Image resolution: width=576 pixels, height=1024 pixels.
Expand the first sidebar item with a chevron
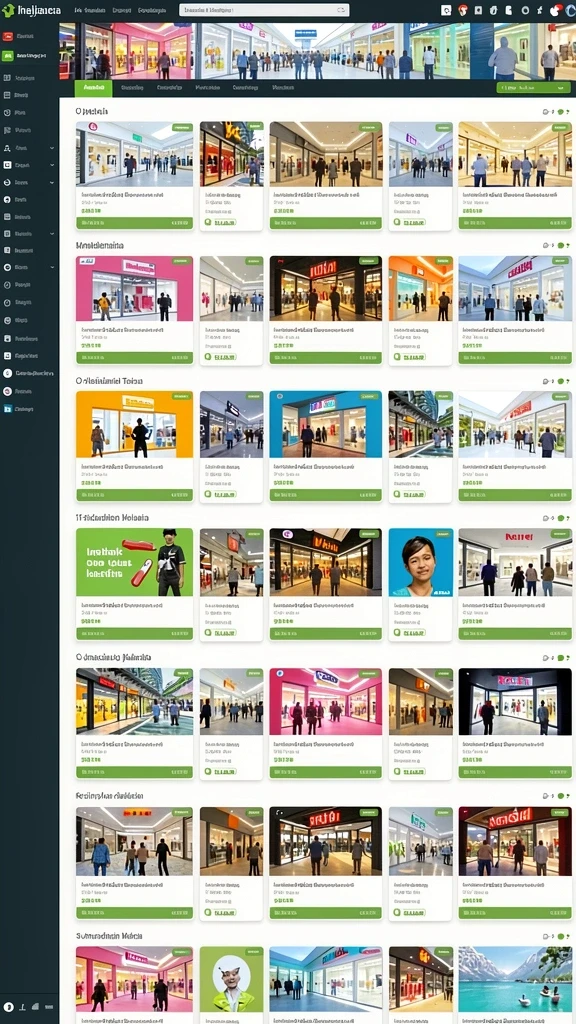52,148
